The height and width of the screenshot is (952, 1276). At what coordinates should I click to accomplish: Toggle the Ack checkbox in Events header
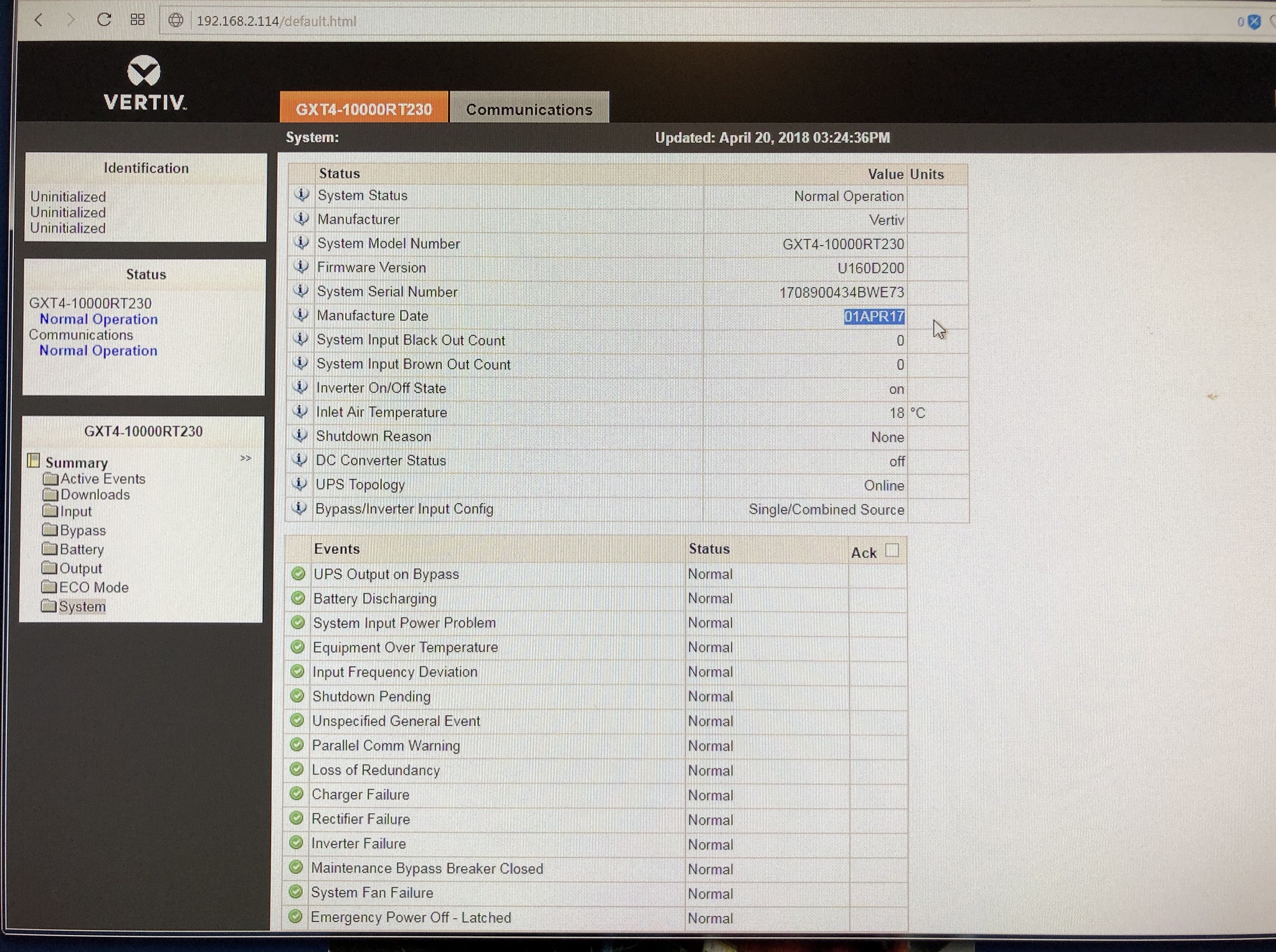pyautogui.click(x=892, y=550)
